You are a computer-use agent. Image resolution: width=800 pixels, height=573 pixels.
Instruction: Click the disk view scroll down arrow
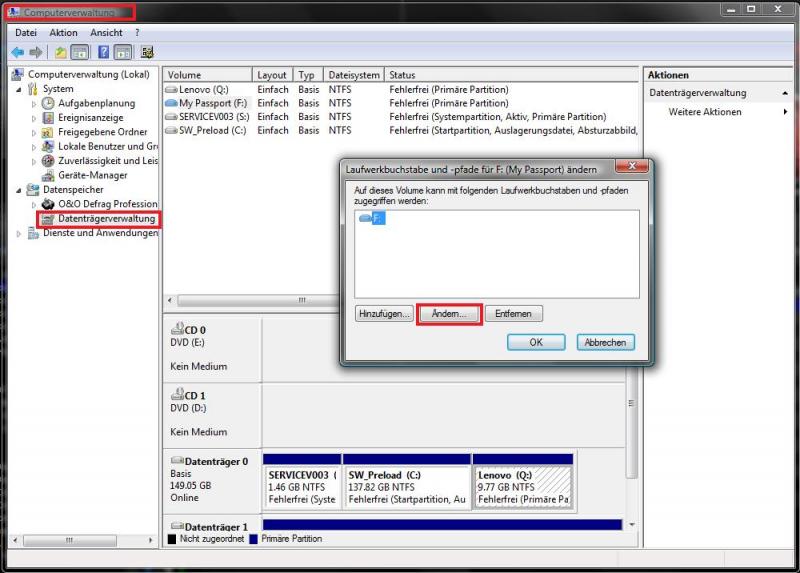click(632, 525)
